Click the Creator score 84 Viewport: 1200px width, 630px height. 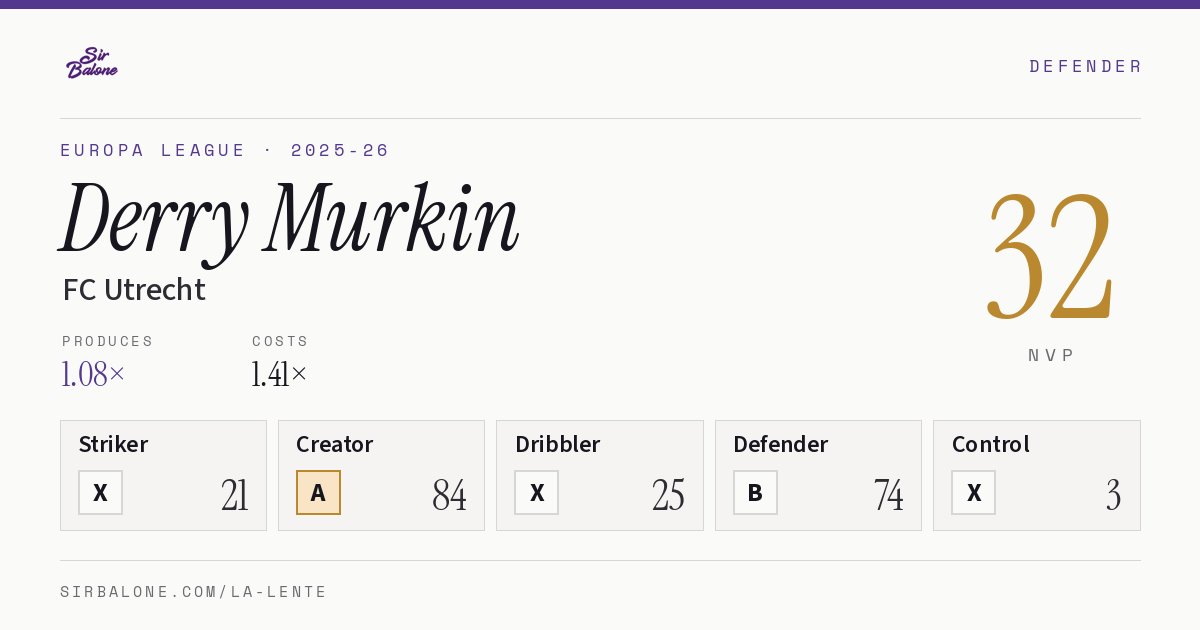tap(450, 495)
